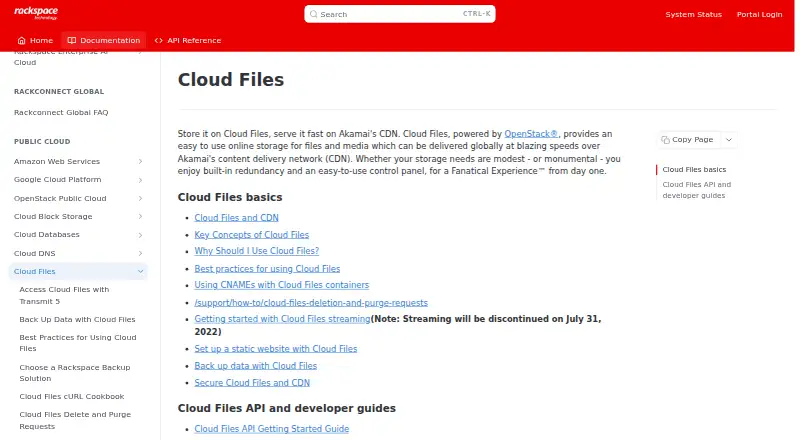Image resolution: width=800 pixels, height=440 pixels.
Task: Open the Home tab
Action: click(x=35, y=40)
